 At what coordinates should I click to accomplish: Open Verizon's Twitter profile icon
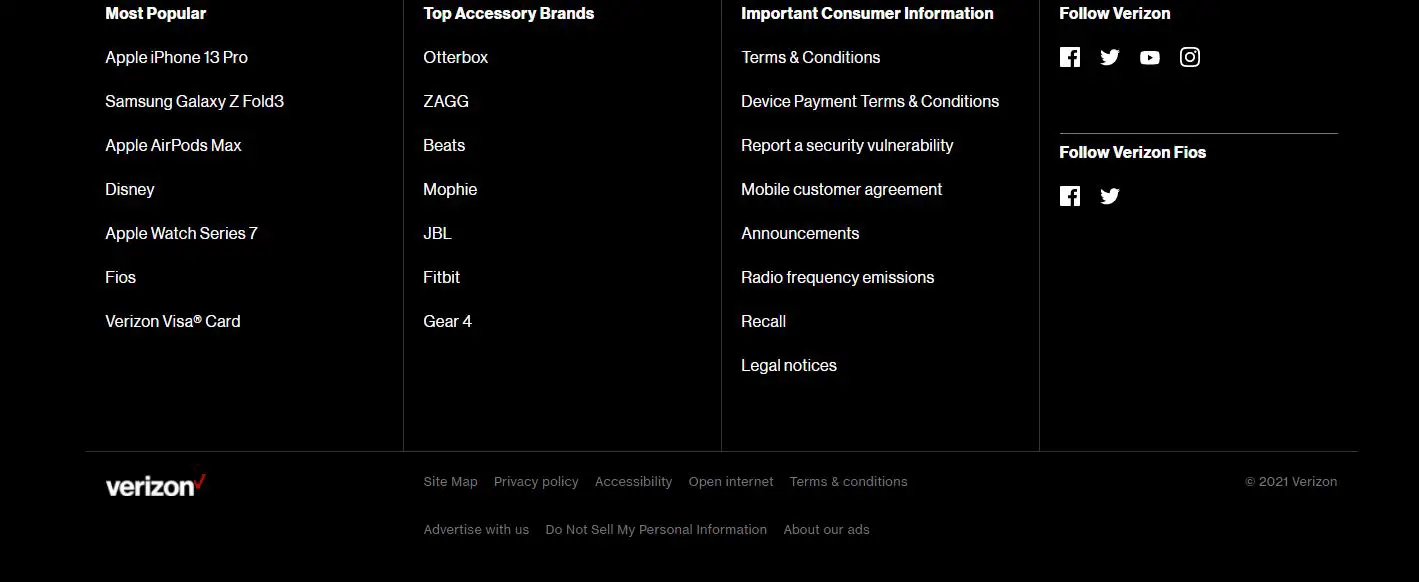[1110, 57]
